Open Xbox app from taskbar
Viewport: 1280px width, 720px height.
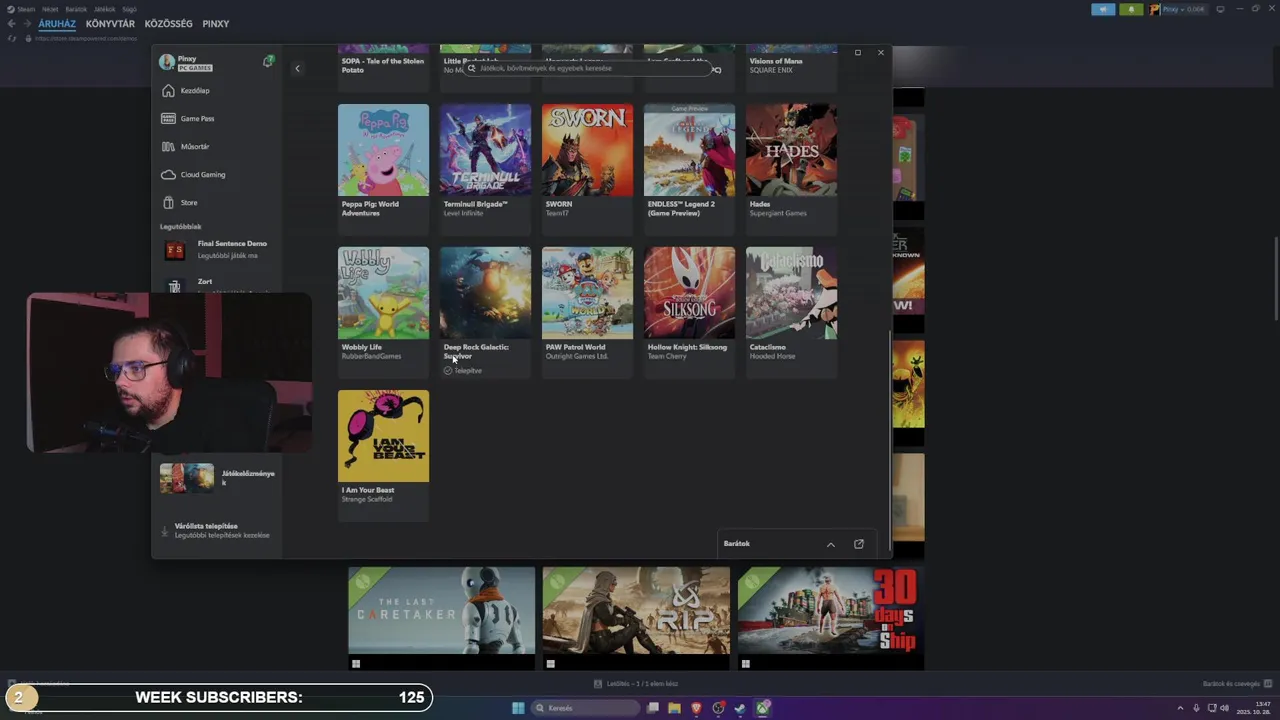(x=762, y=708)
